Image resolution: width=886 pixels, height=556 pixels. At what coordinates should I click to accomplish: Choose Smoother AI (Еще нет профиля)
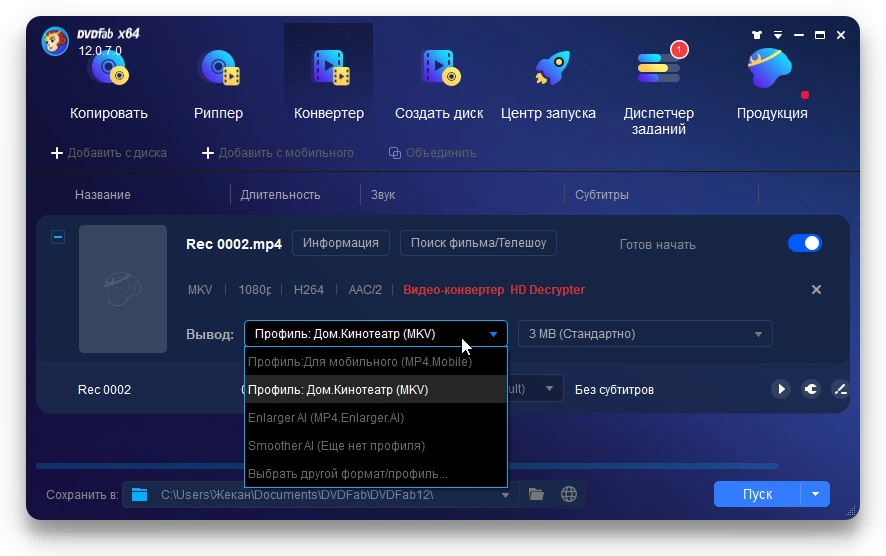tap(376, 446)
